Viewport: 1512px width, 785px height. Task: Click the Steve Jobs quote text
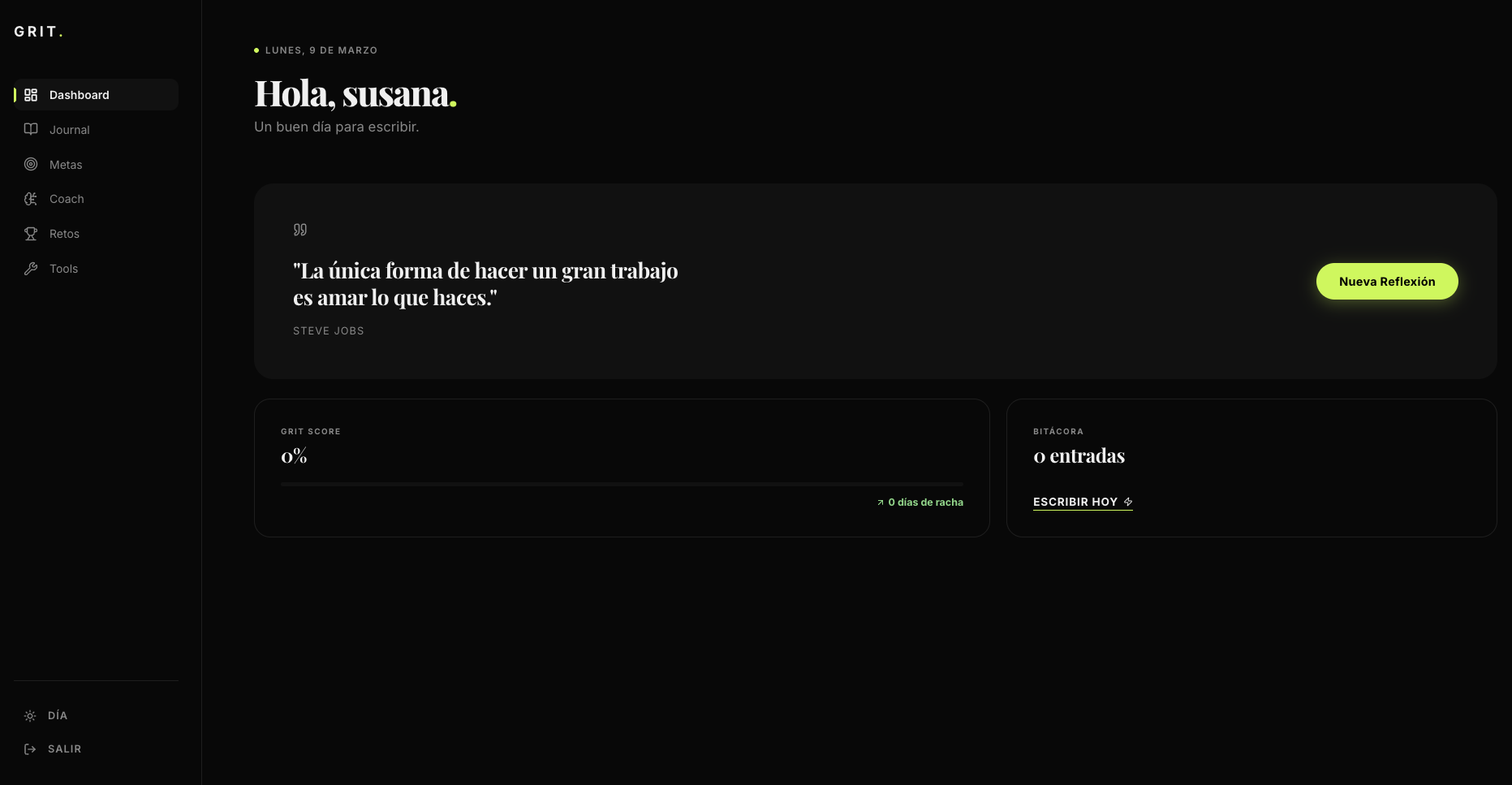click(x=485, y=284)
